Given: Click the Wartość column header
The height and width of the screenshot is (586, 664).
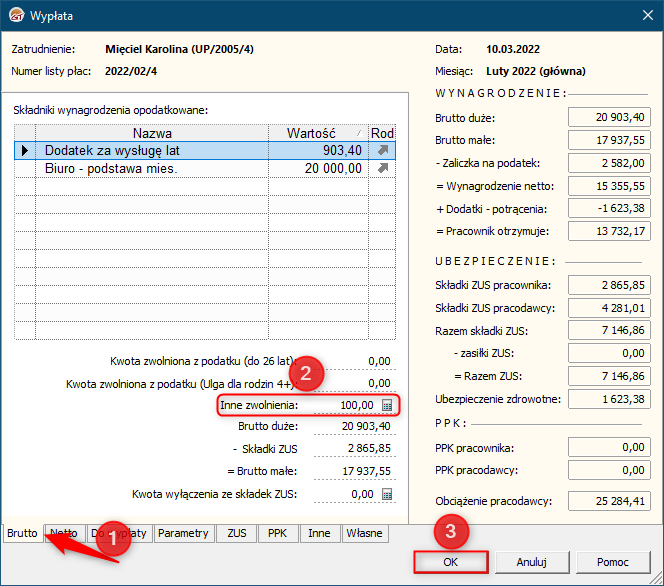Looking at the screenshot, I should 317,133.
